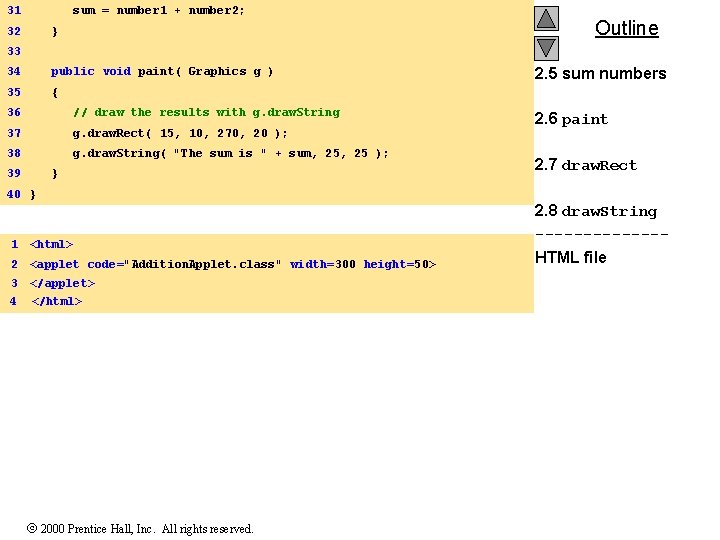This screenshot has width=720, height=540.
Task: Click the width=300 attribute text
Action: coord(323,264)
